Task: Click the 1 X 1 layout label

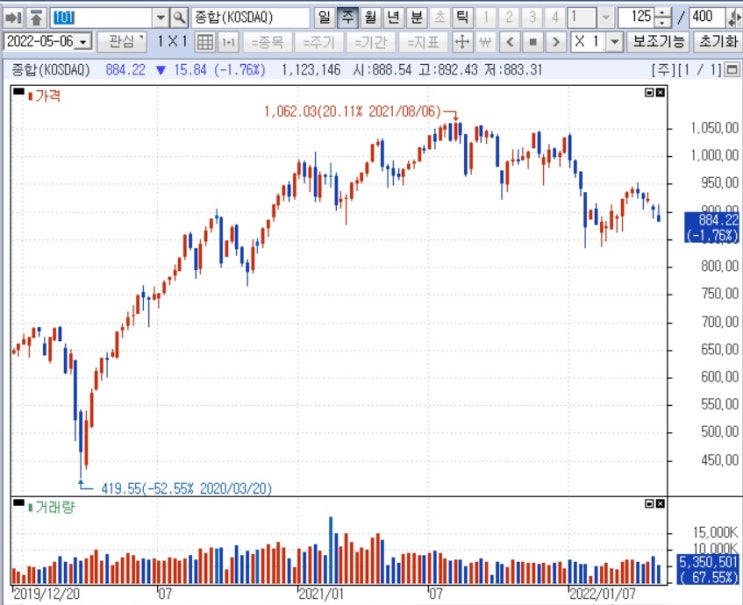Action: (172, 42)
